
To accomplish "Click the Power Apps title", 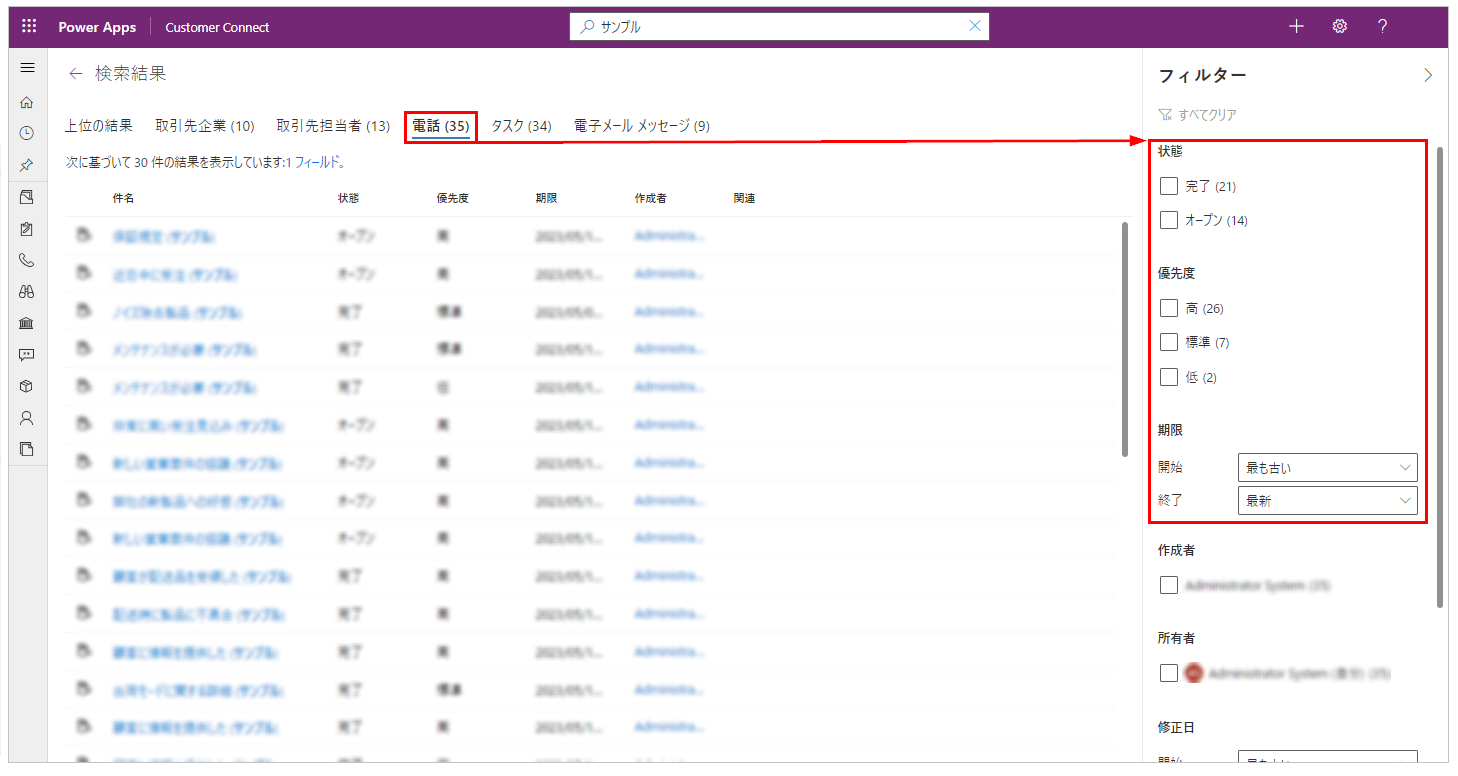I will [x=97, y=27].
